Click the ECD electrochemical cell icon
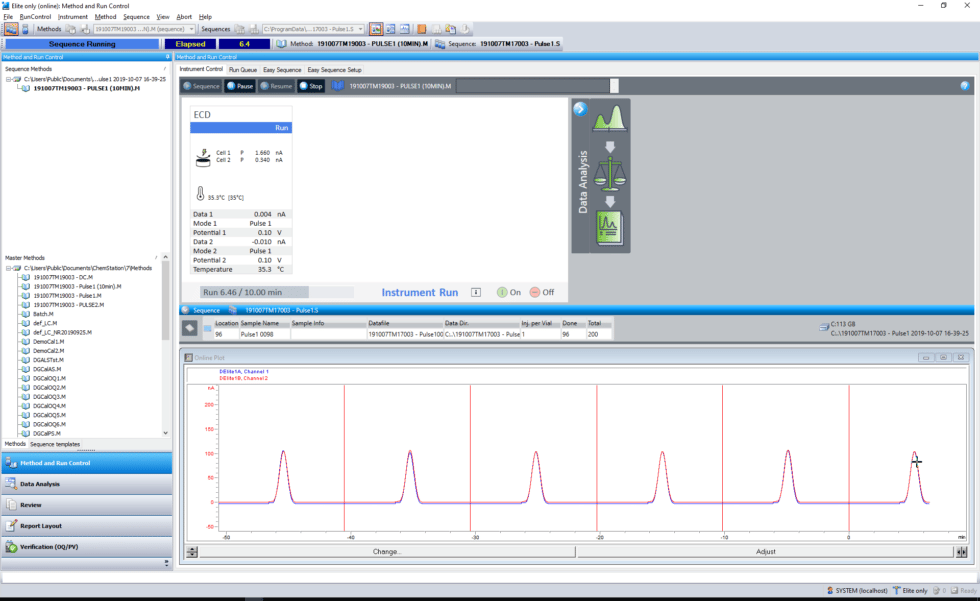This screenshot has height=601, width=980. (x=203, y=157)
